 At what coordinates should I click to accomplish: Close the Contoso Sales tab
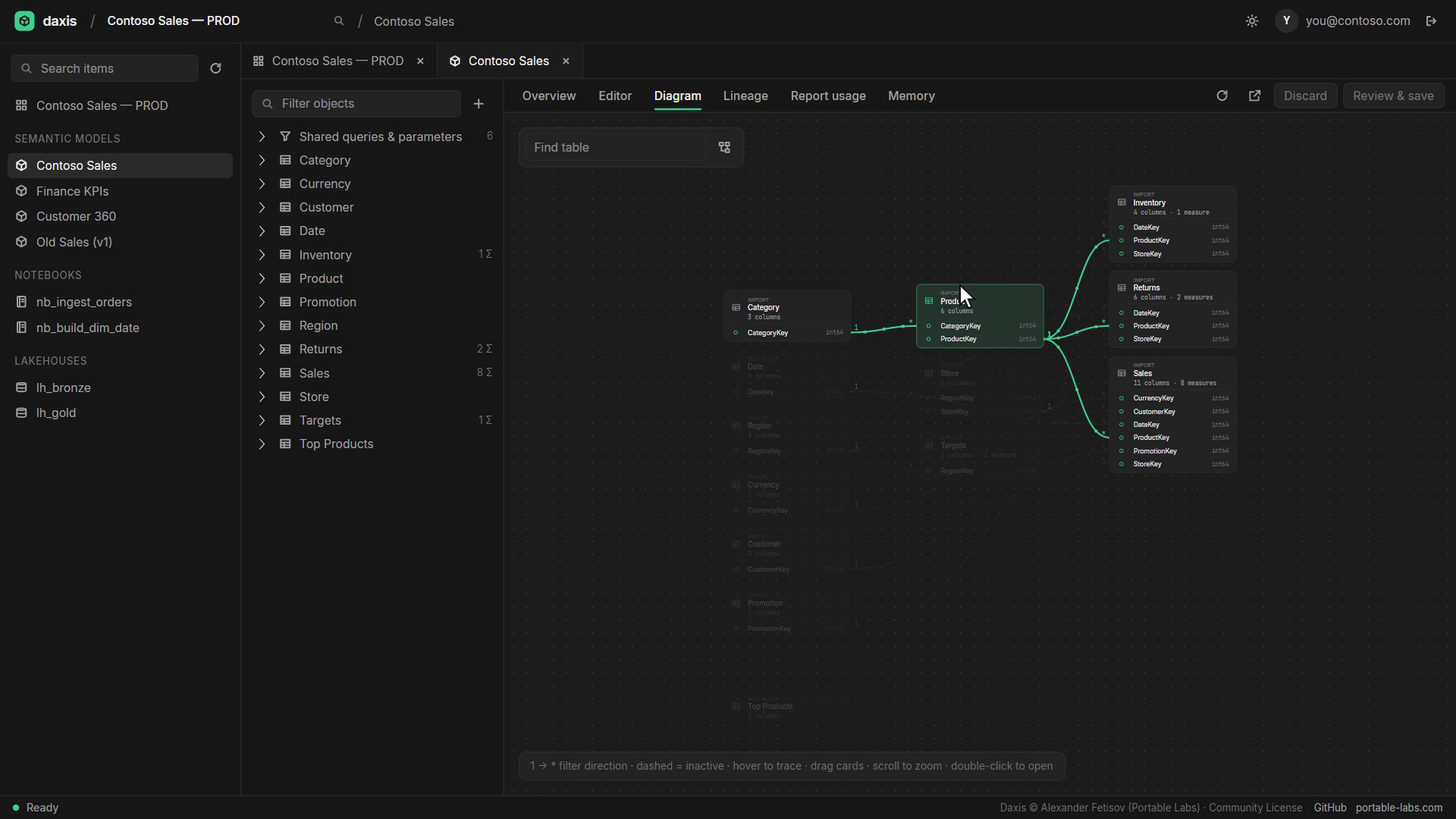point(566,61)
